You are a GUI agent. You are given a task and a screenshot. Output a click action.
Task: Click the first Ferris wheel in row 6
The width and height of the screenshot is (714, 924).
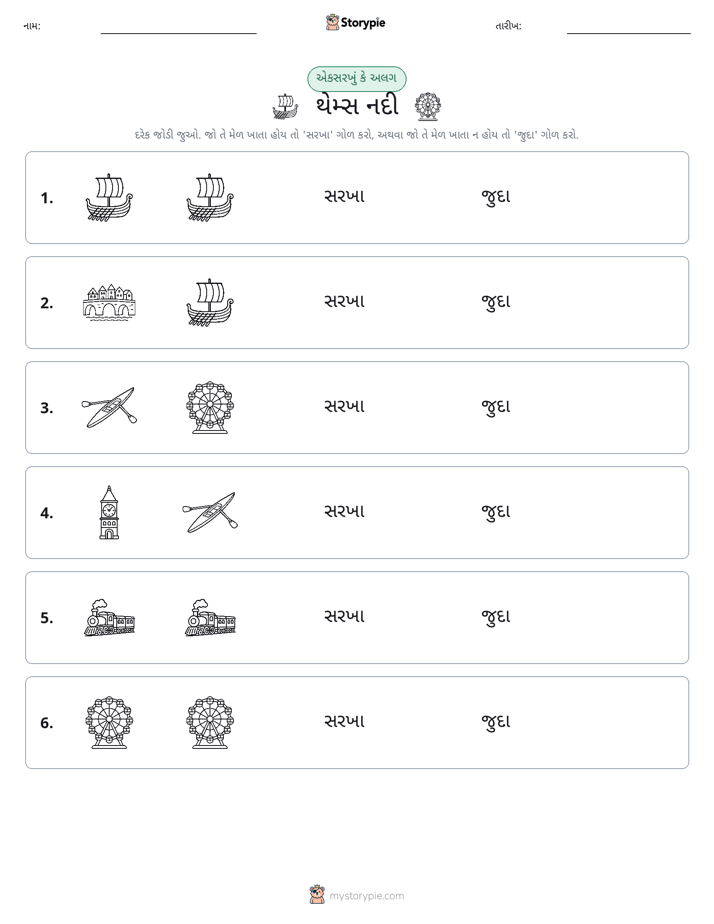(109, 722)
